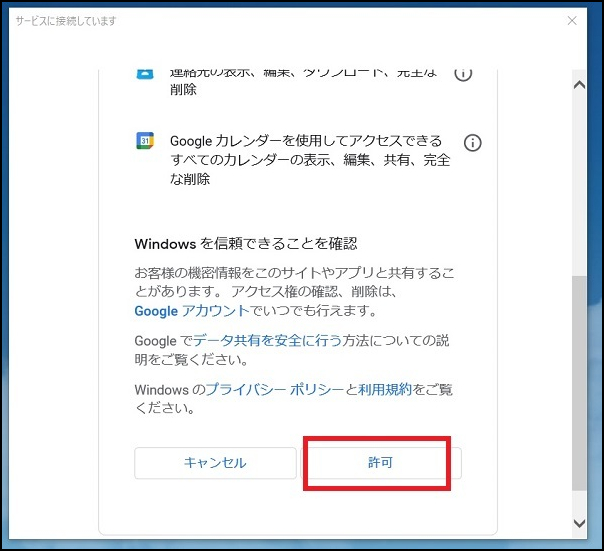Close the サービスに接続しています dialog window
The height and width of the screenshot is (551, 604).
click(572, 20)
